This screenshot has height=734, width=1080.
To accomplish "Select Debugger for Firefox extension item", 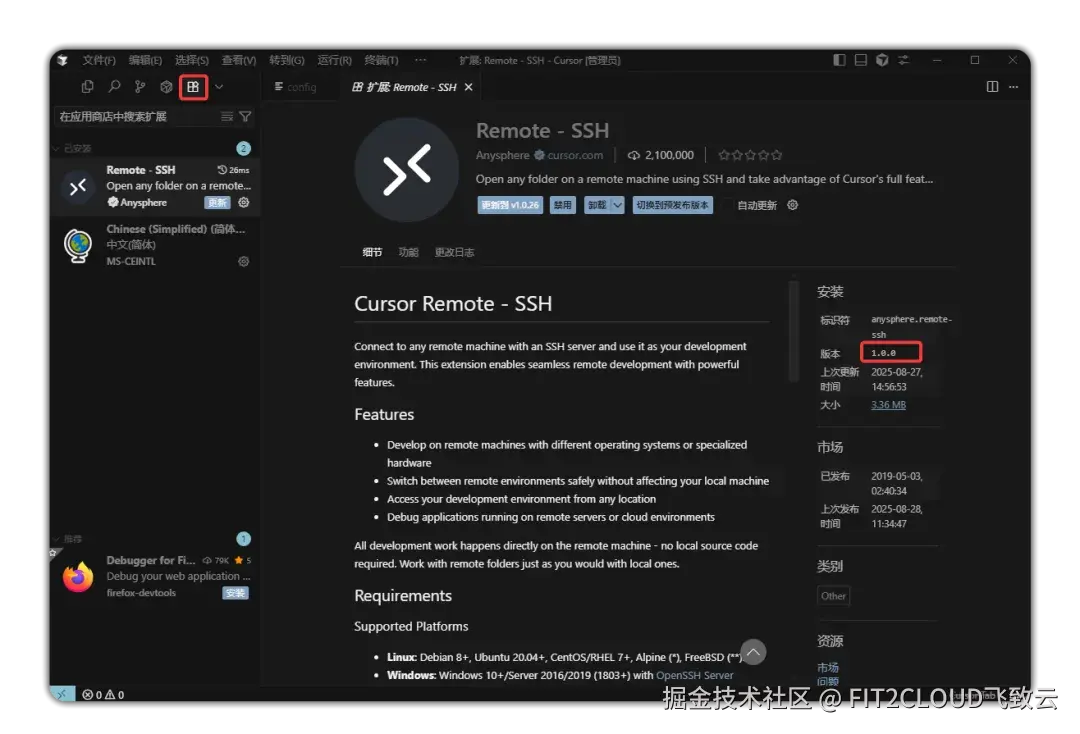I will pos(155,576).
